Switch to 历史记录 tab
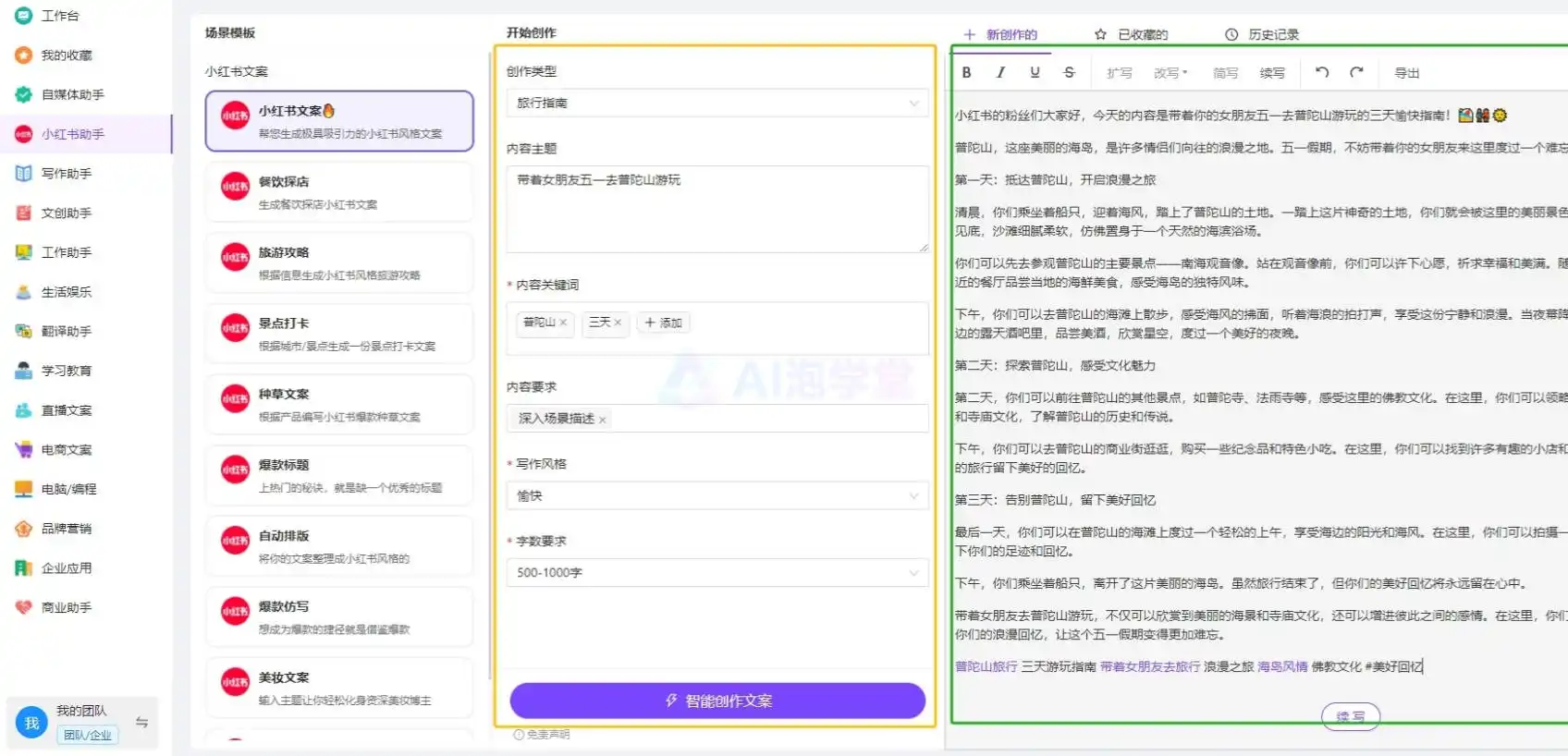 click(1262, 34)
